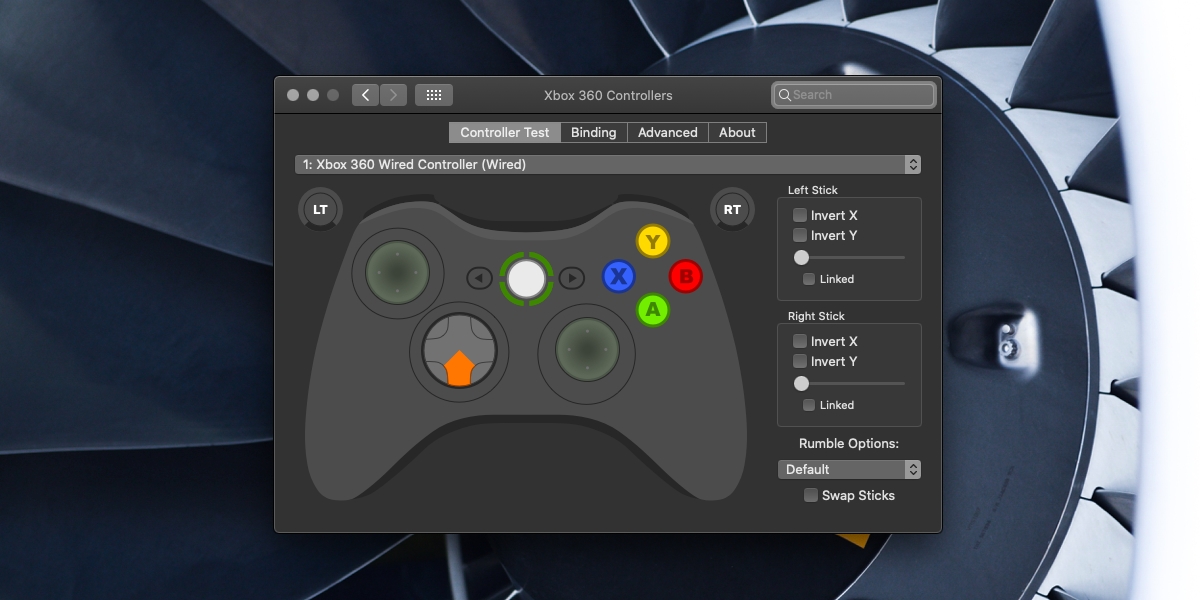Toggle Linked checkbox under Right Stick

(809, 405)
